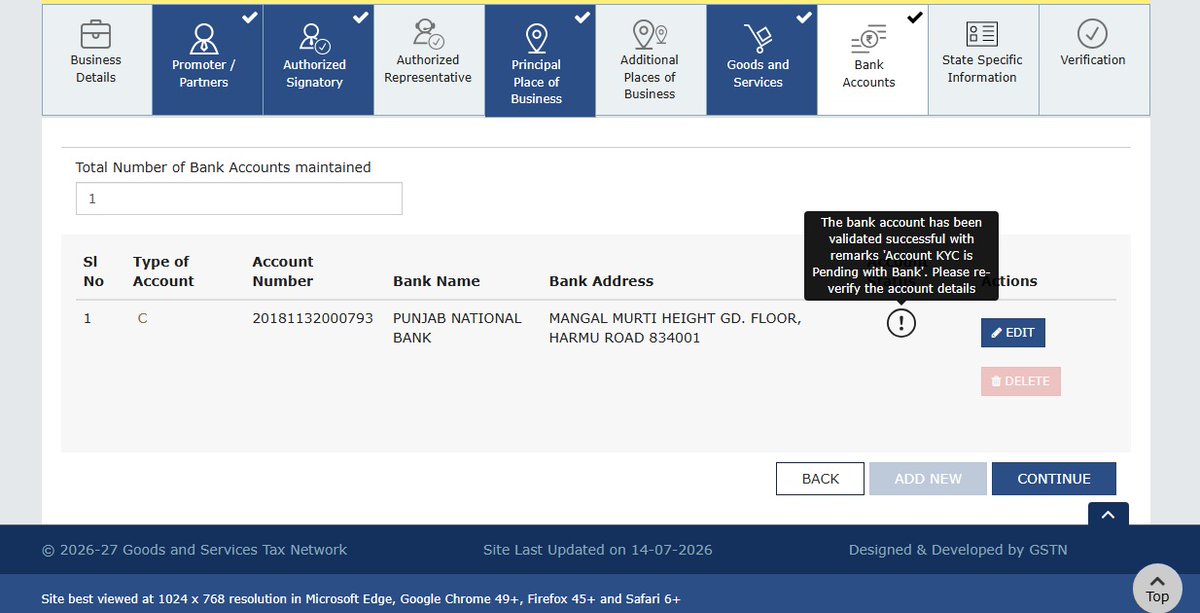Screen dimensions: 1200x613
Task: Click the chevron-up expander above footer
Action: pyautogui.click(x=1108, y=514)
